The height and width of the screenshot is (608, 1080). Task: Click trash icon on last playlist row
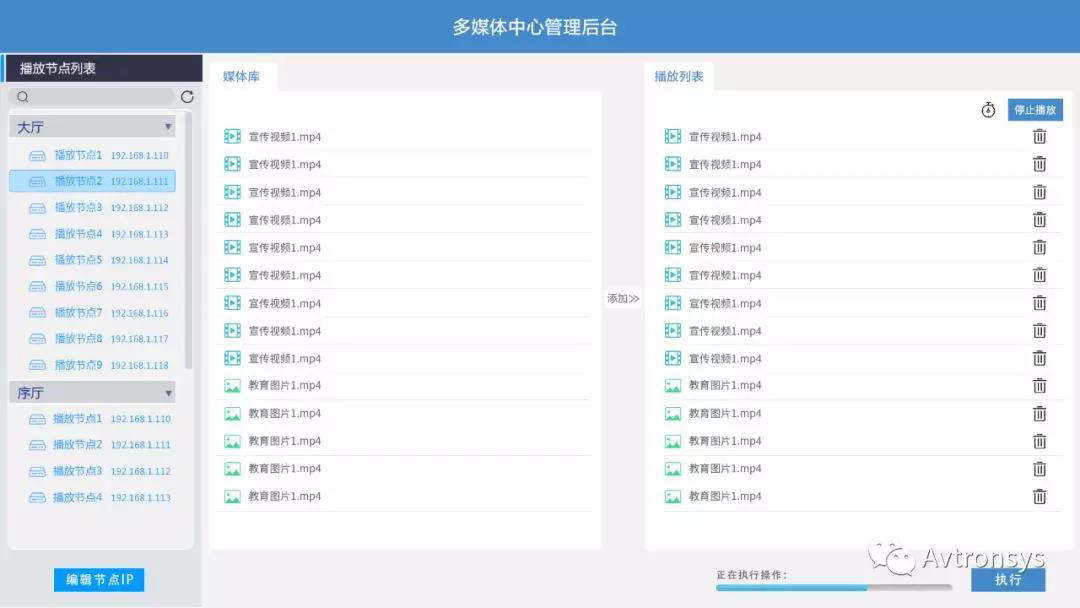tap(1039, 496)
